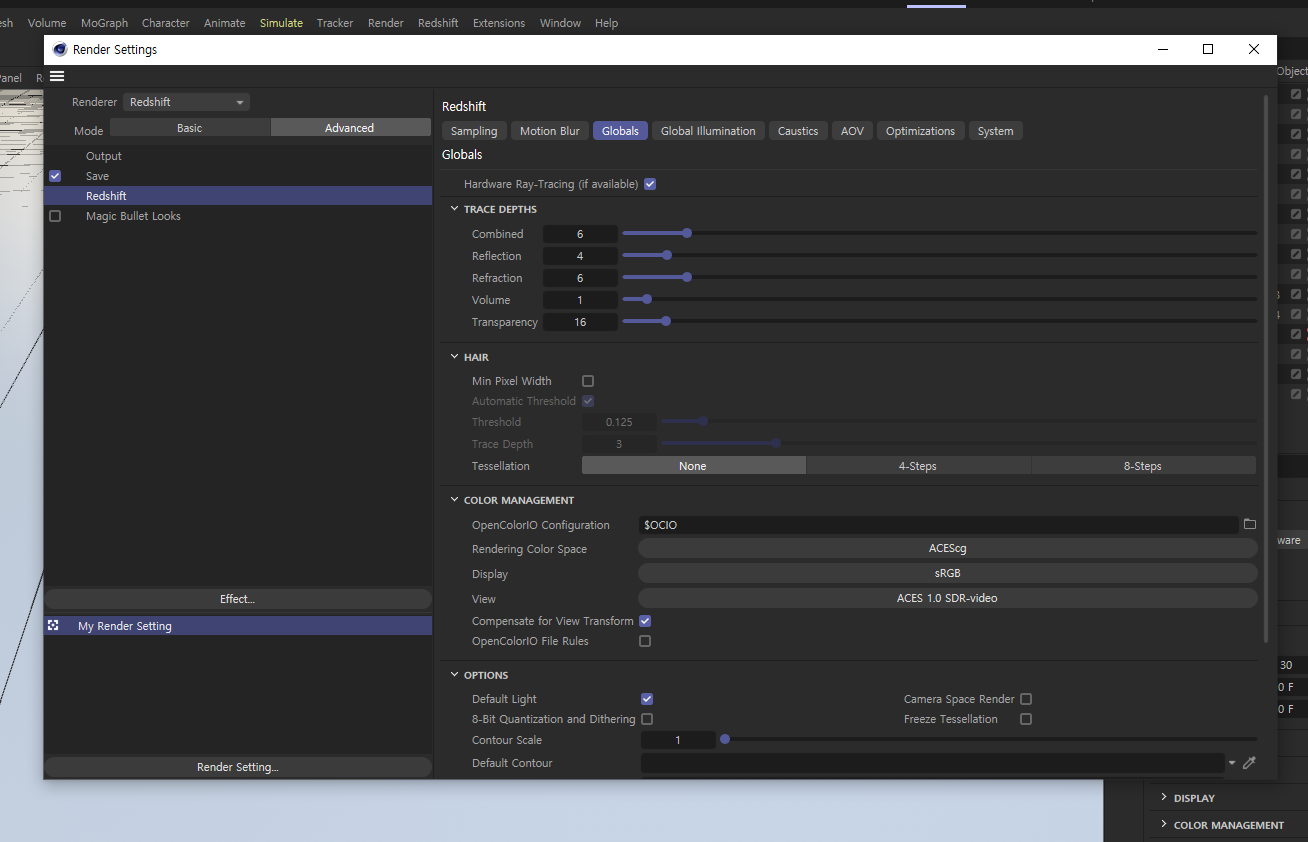Click the Refraction value field

[580, 278]
